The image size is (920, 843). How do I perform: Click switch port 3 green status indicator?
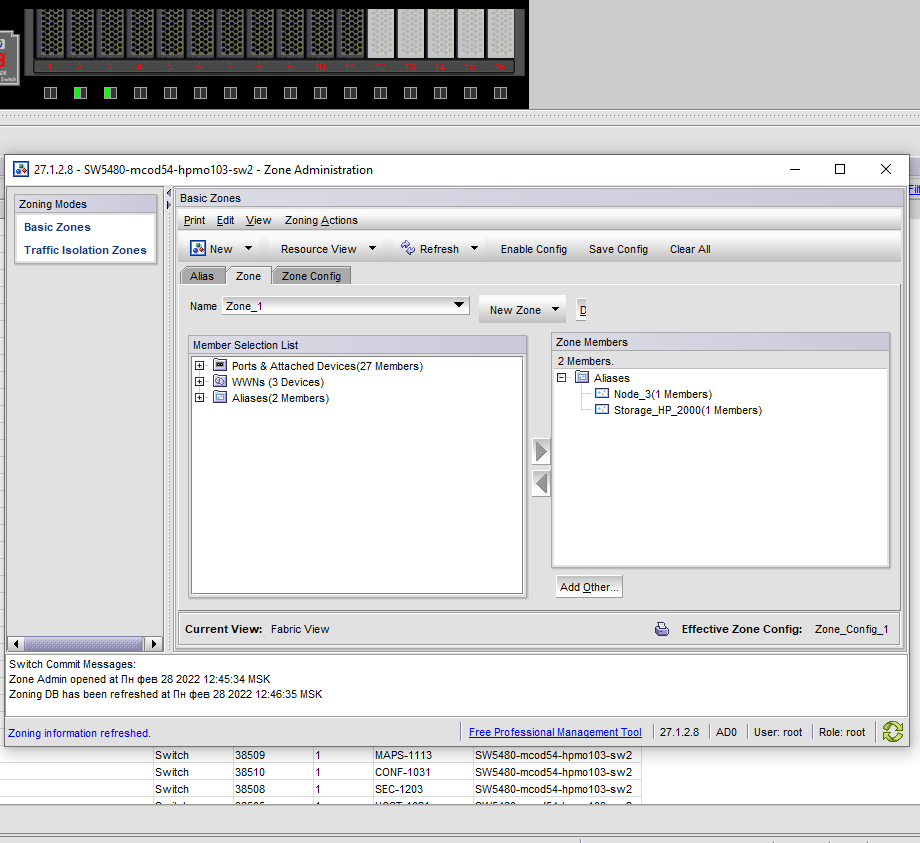110,93
